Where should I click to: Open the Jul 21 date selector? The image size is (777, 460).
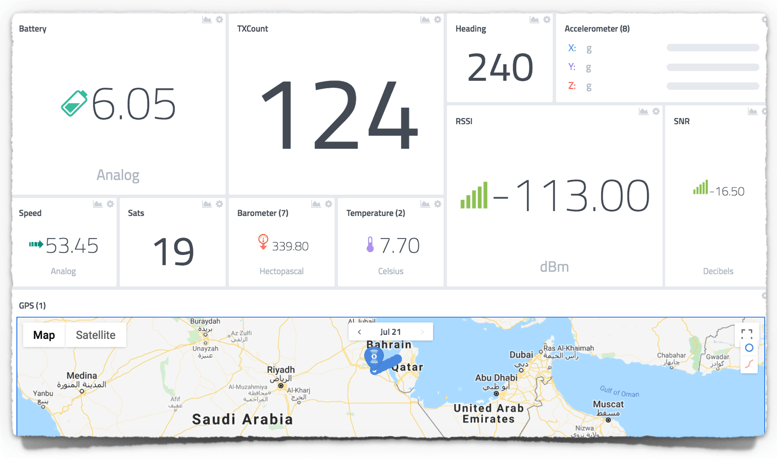point(391,332)
